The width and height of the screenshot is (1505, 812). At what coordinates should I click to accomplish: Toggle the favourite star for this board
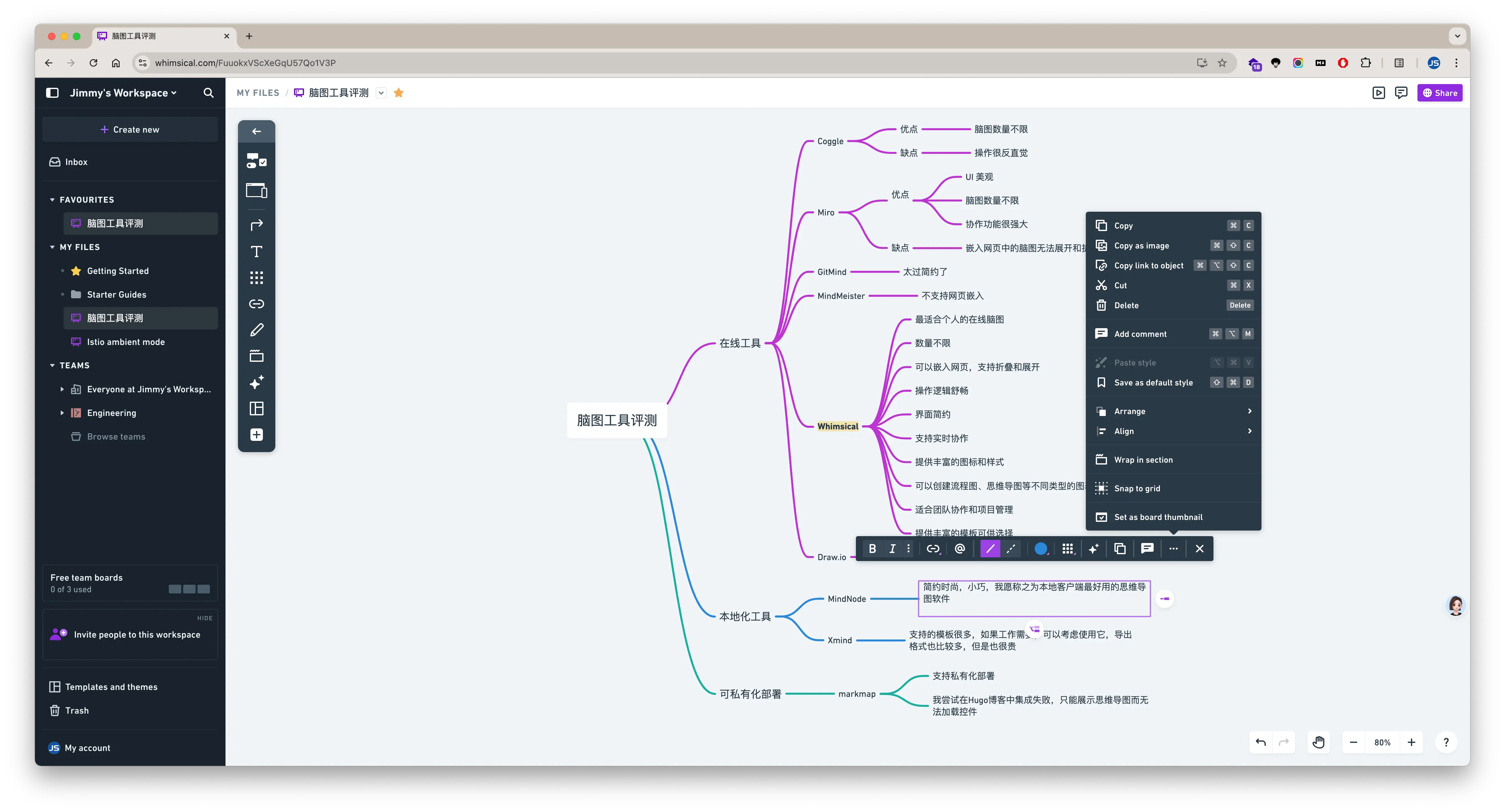point(398,93)
